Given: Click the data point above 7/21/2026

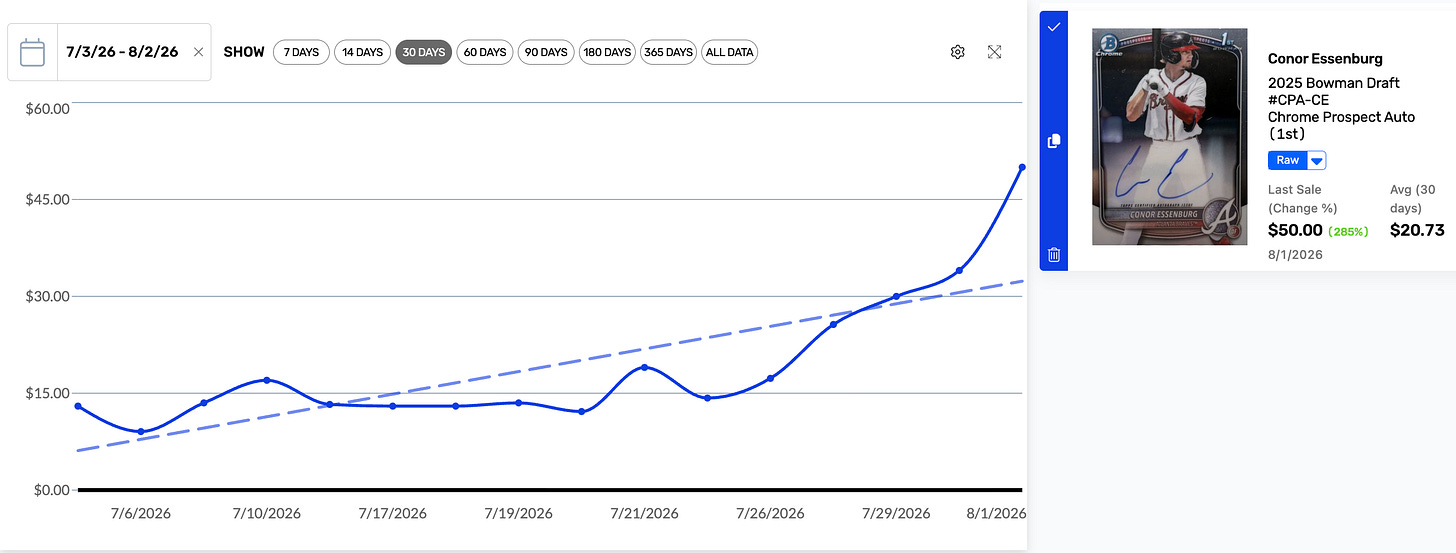Looking at the screenshot, I should click(644, 367).
